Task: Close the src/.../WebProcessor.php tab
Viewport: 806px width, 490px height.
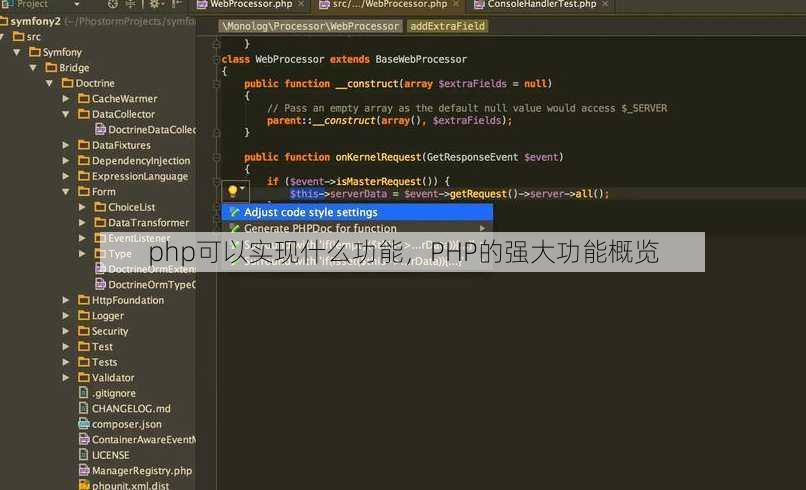Action: (x=455, y=4)
